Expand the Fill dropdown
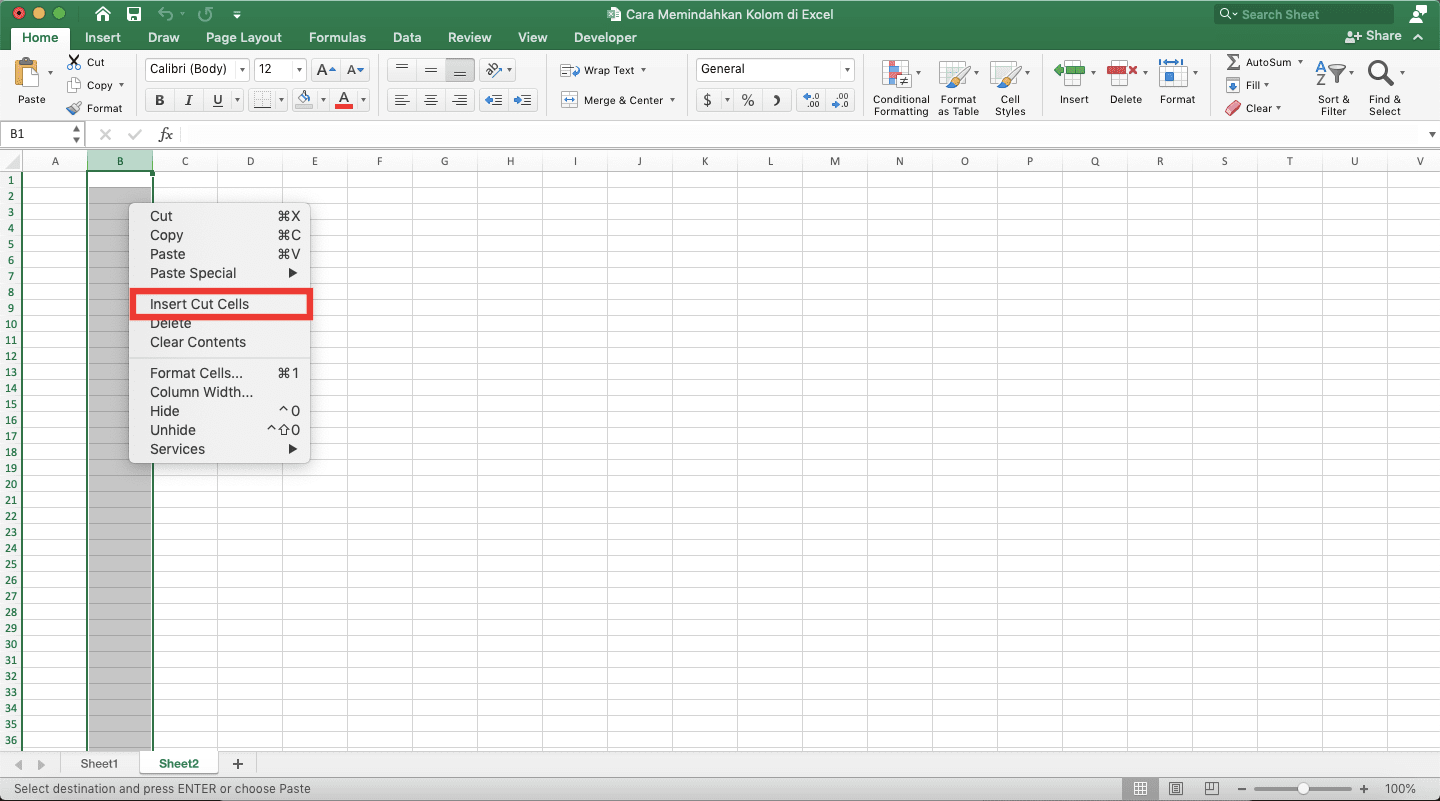 (x=1266, y=85)
